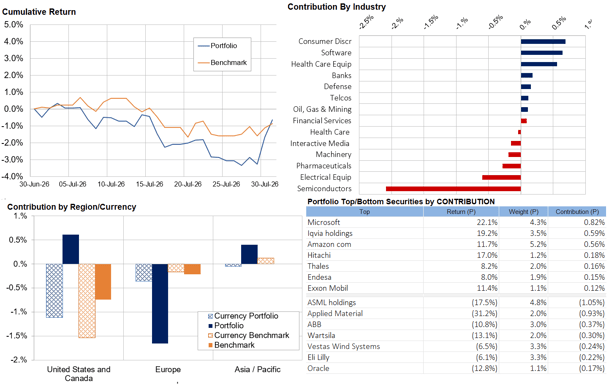Screen dimensions: 609x384
Task: Select the ABB cell
Action: point(314,324)
